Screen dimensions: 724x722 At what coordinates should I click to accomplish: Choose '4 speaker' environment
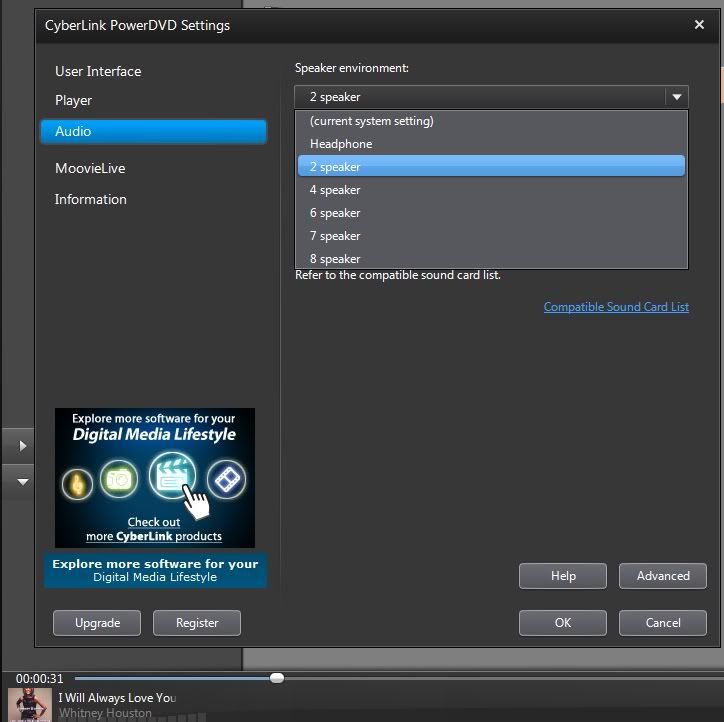491,190
